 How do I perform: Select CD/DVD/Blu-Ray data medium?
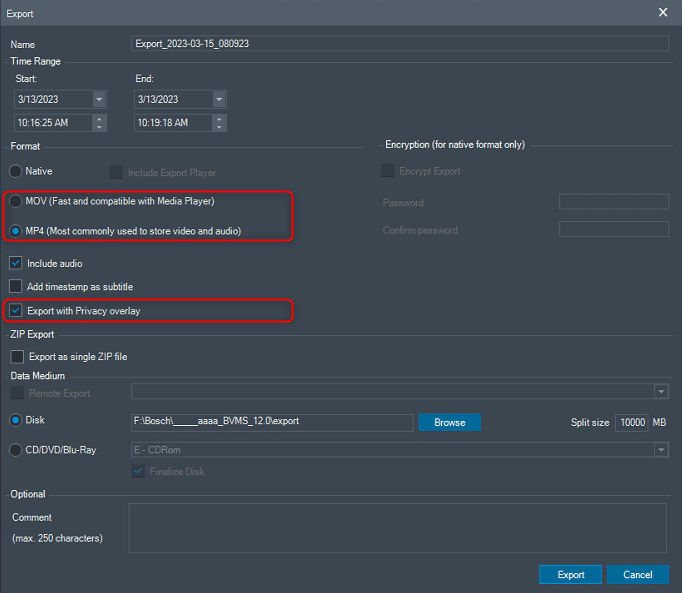[16, 450]
